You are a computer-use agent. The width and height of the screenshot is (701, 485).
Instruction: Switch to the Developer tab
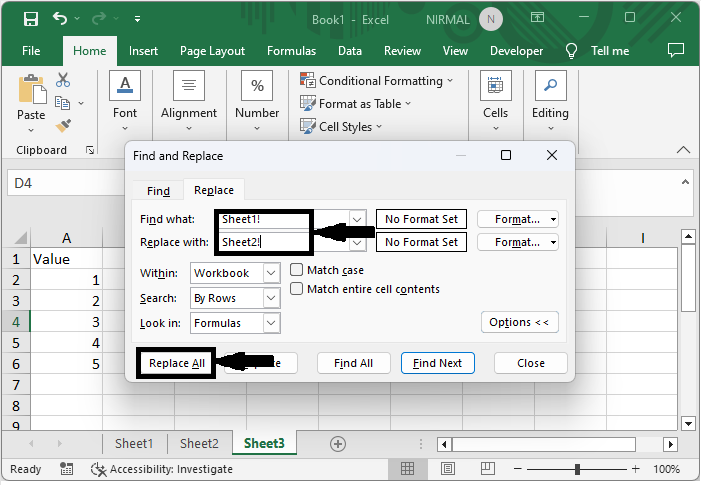coord(516,51)
